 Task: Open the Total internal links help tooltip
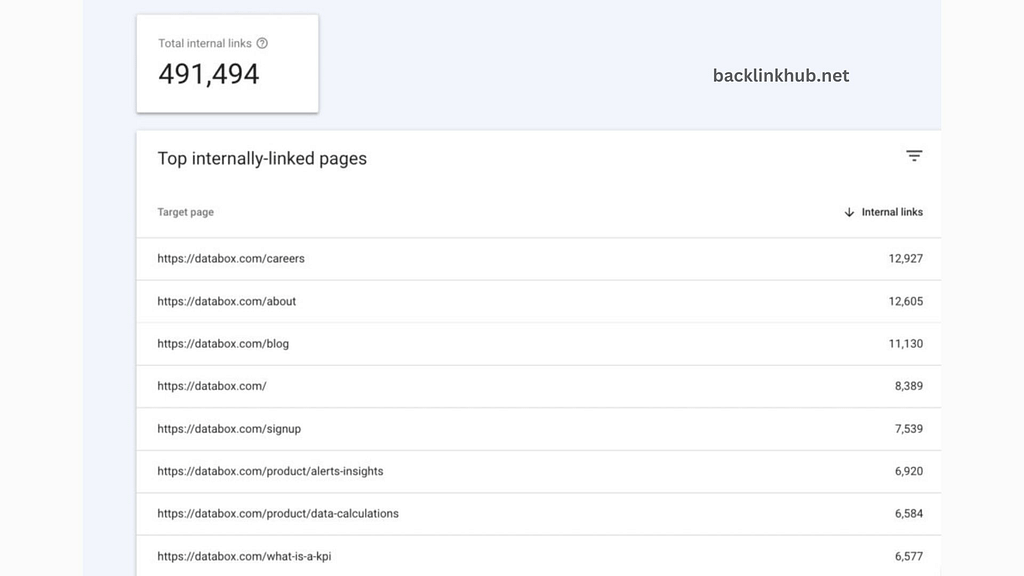pos(262,43)
